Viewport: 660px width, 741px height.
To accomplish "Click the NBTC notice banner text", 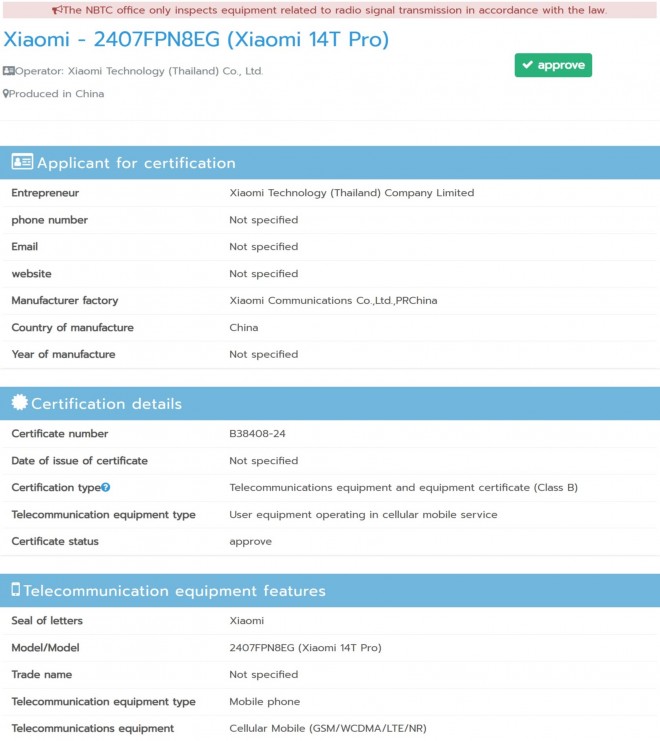I will [335, 10].
